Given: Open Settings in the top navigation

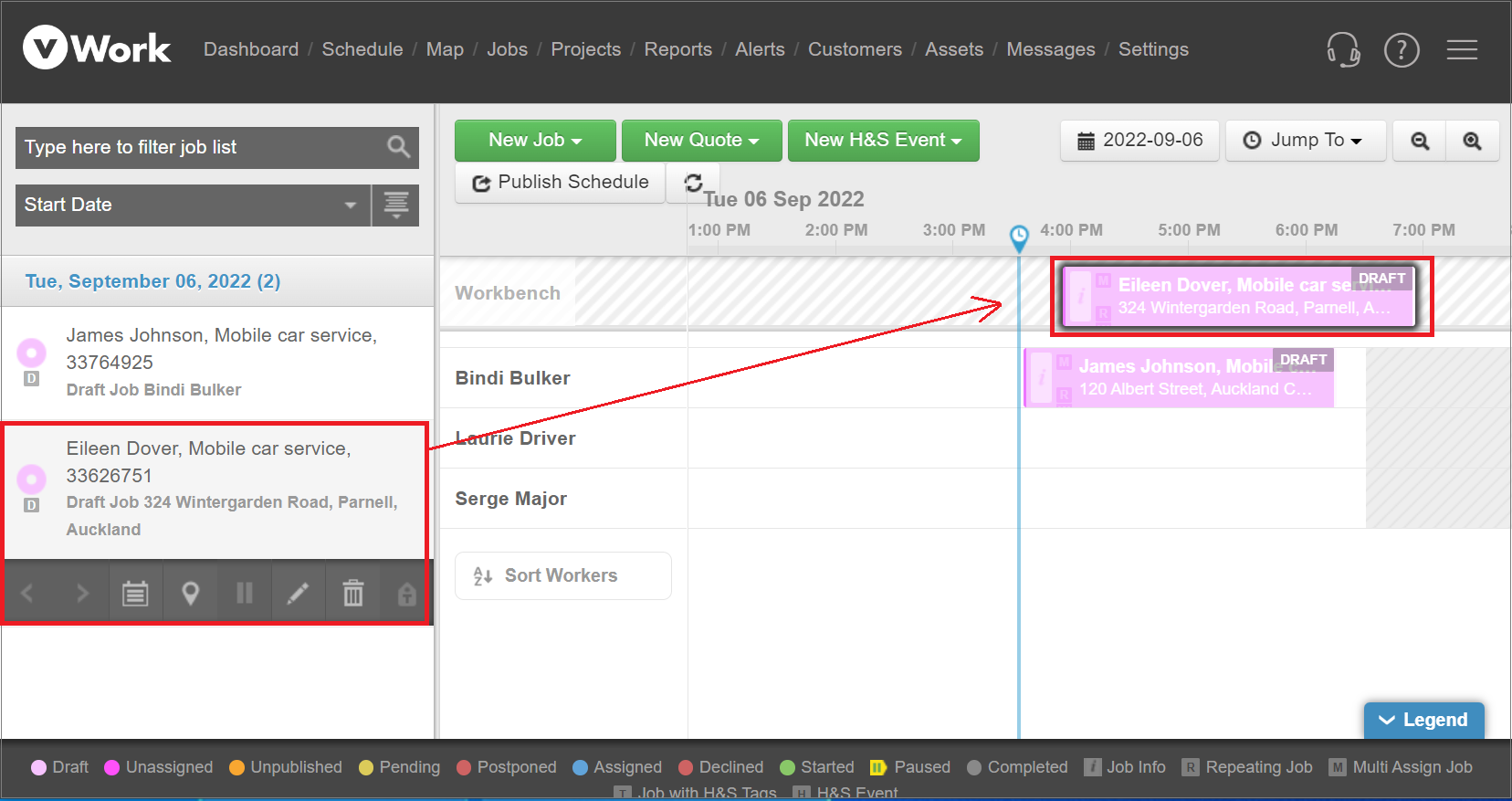Looking at the screenshot, I should (1153, 49).
